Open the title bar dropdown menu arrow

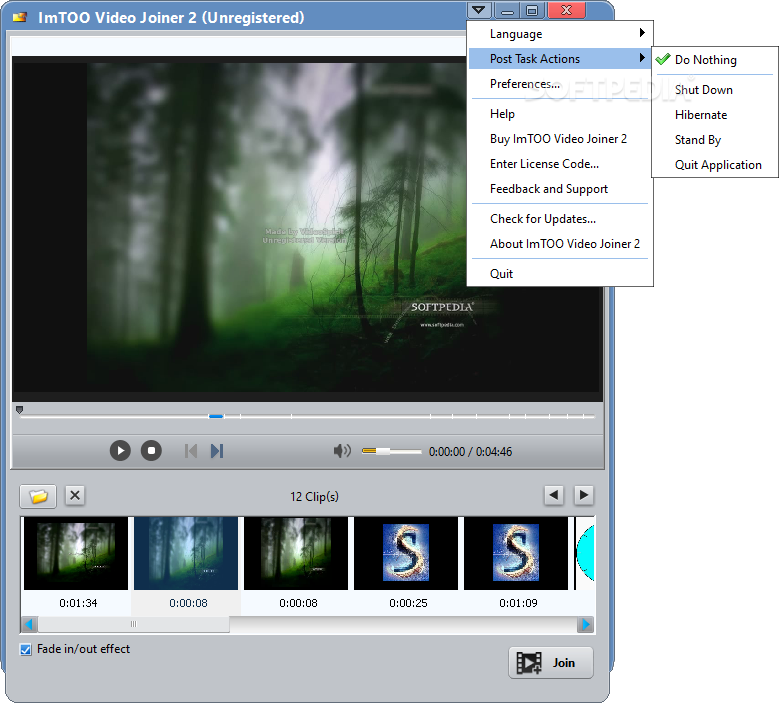[479, 10]
